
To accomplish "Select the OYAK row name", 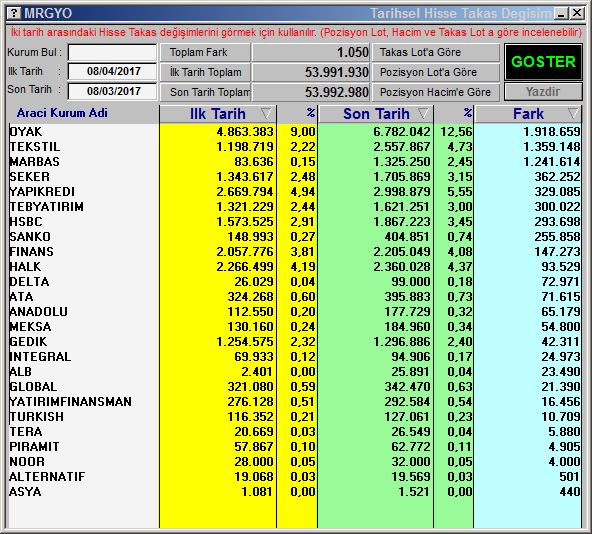I will click(x=26, y=131).
